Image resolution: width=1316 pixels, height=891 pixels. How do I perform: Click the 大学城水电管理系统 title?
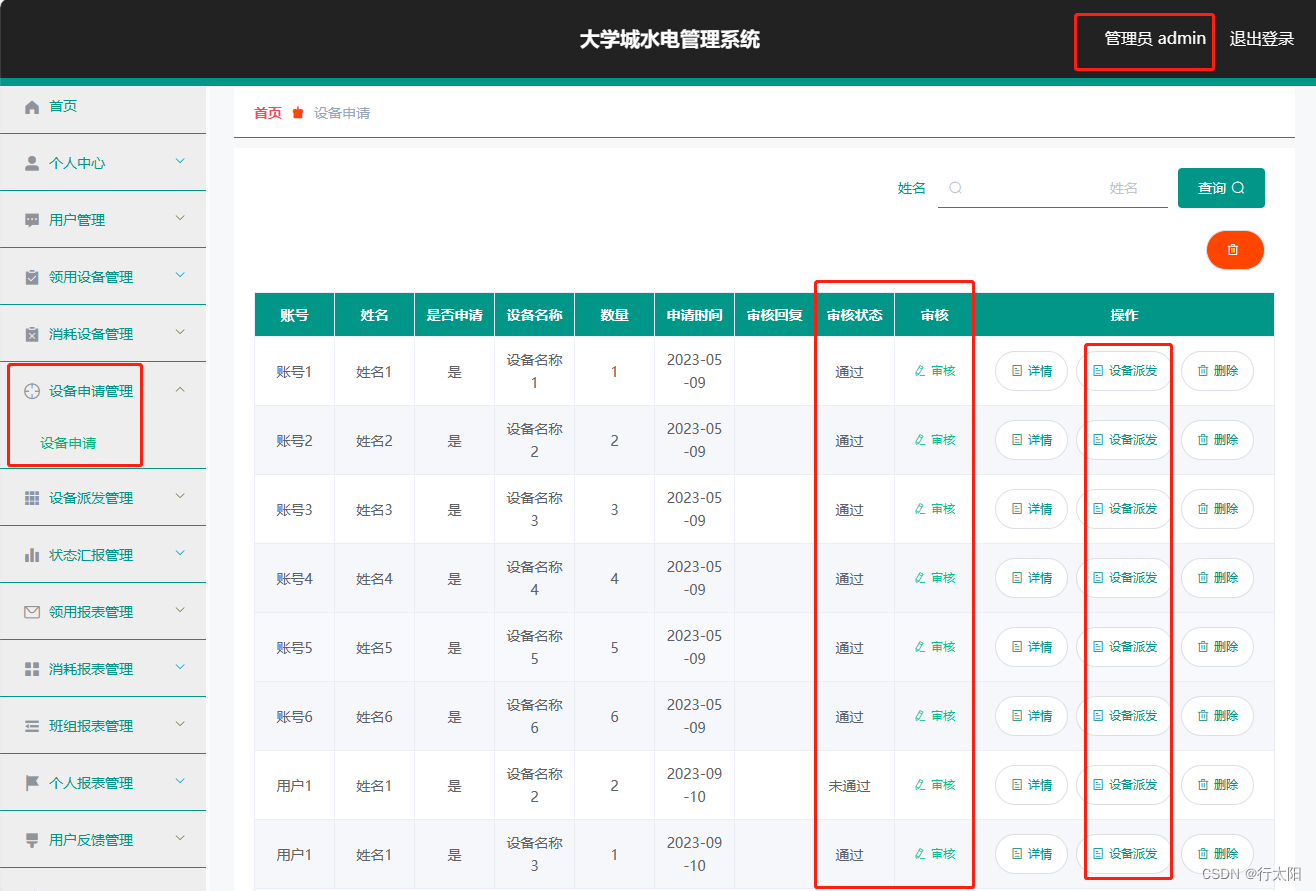point(670,39)
